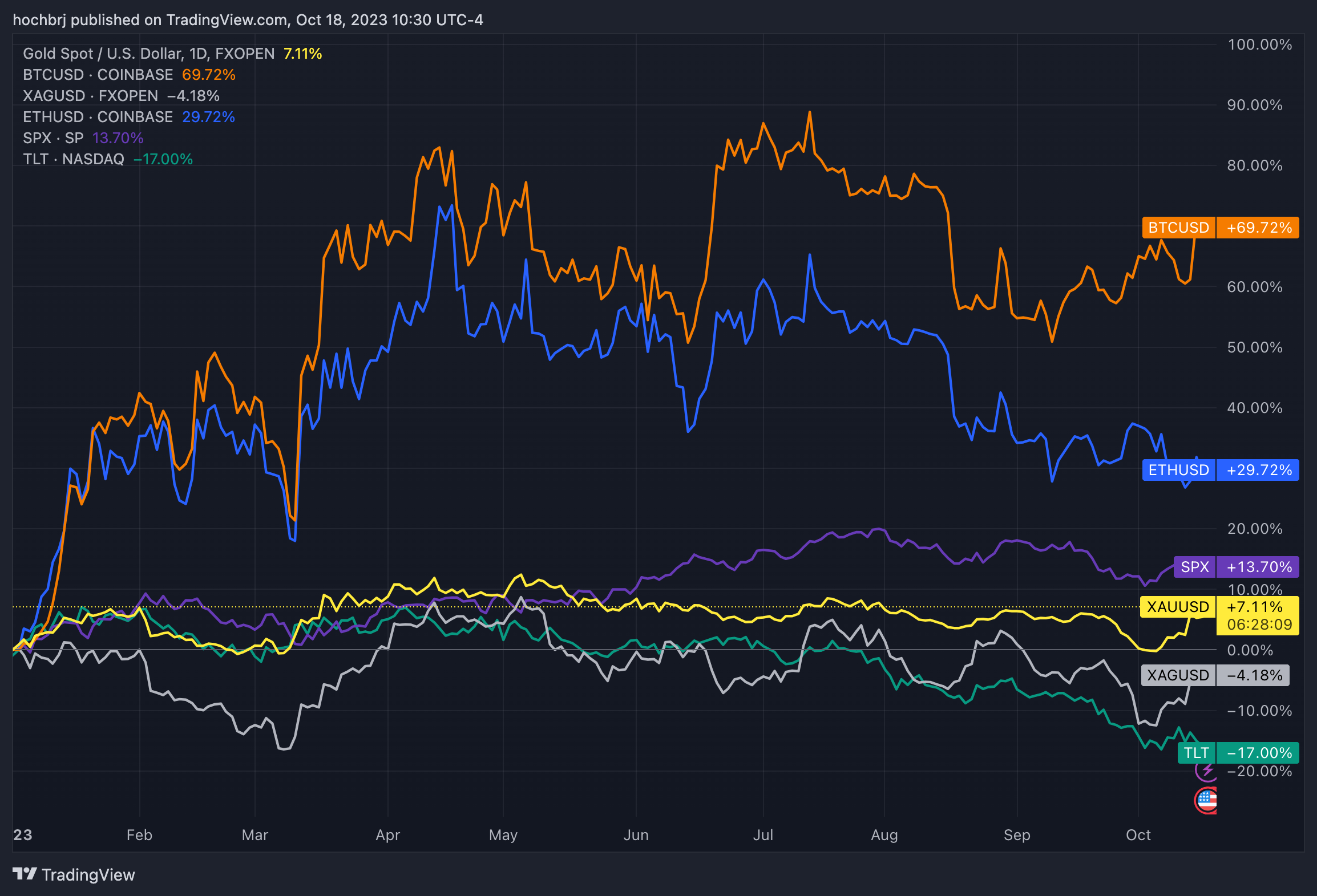
Task: Click the 0.00% price axis label
Action: tap(1250, 650)
